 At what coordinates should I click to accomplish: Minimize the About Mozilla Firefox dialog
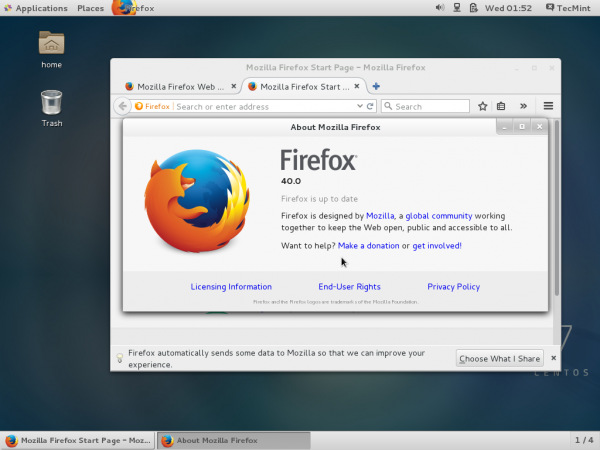[505, 127]
